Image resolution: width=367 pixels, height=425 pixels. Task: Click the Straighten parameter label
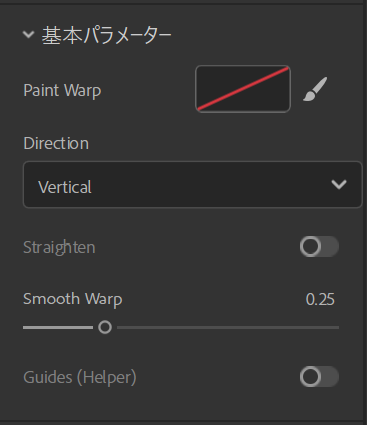(59, 247)
